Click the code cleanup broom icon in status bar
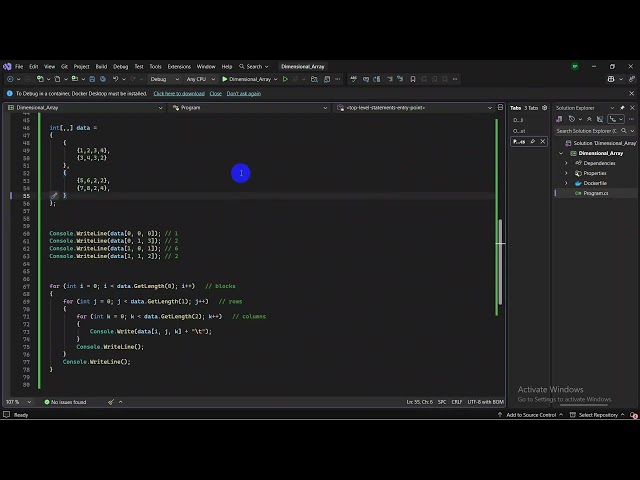 tap(111, 402)
